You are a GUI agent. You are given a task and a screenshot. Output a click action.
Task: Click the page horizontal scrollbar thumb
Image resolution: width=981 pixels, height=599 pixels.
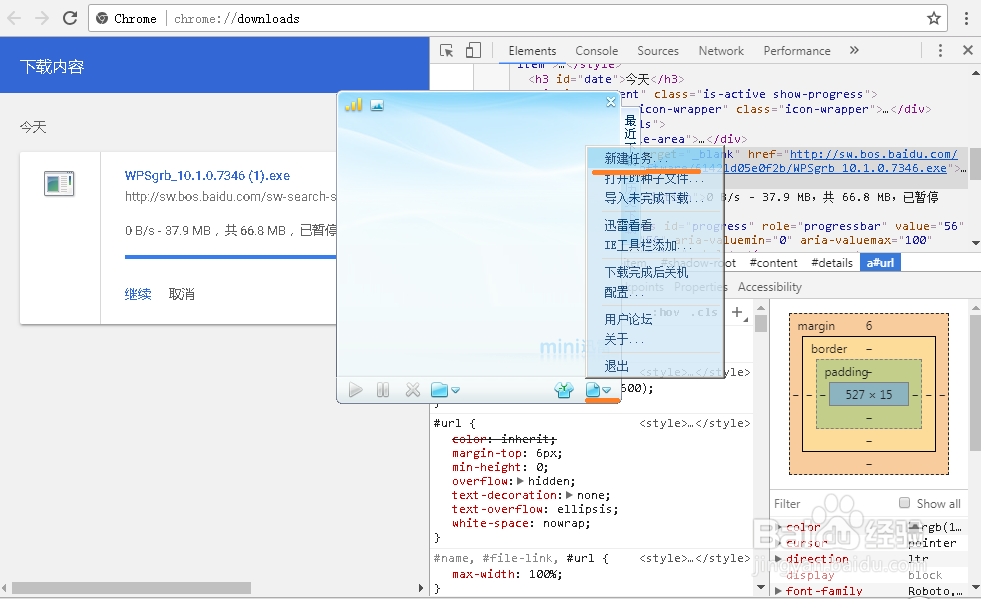(x=131, y=588)
